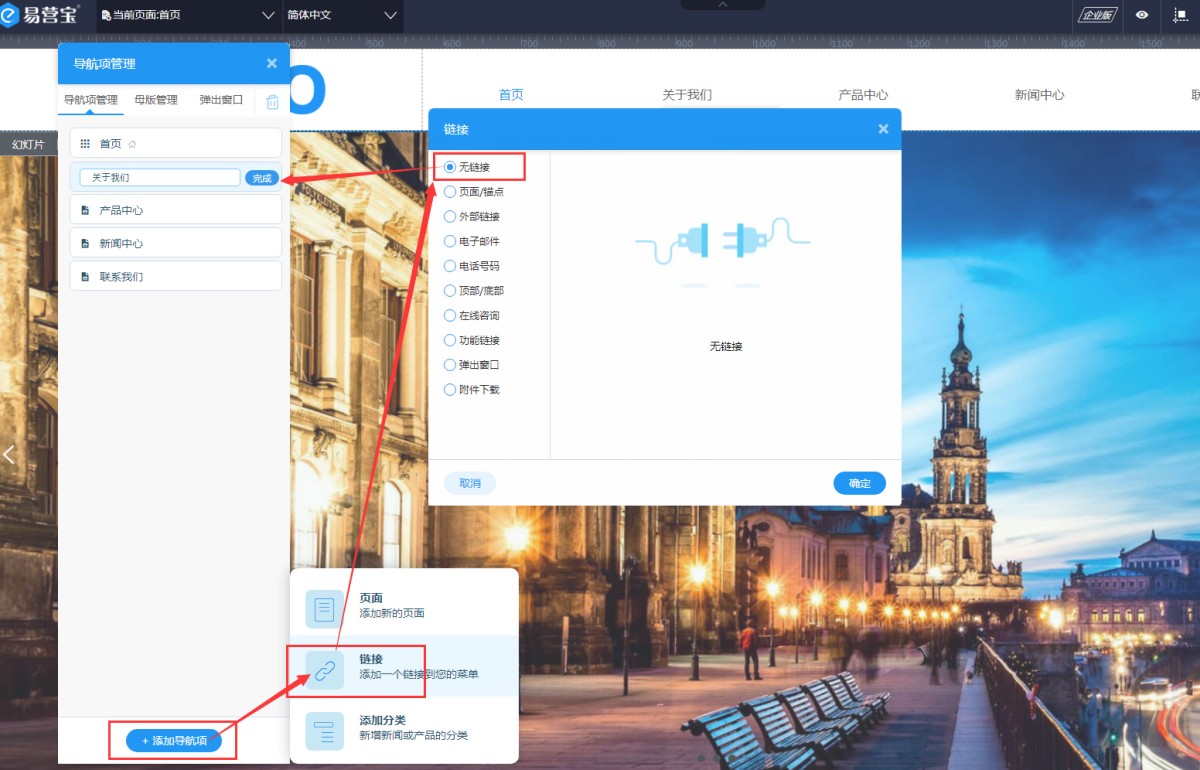The width and height of the screenshot is (1200, 770).
Task: Click the 完成 button next to name field
Action: tap(262, 178)
